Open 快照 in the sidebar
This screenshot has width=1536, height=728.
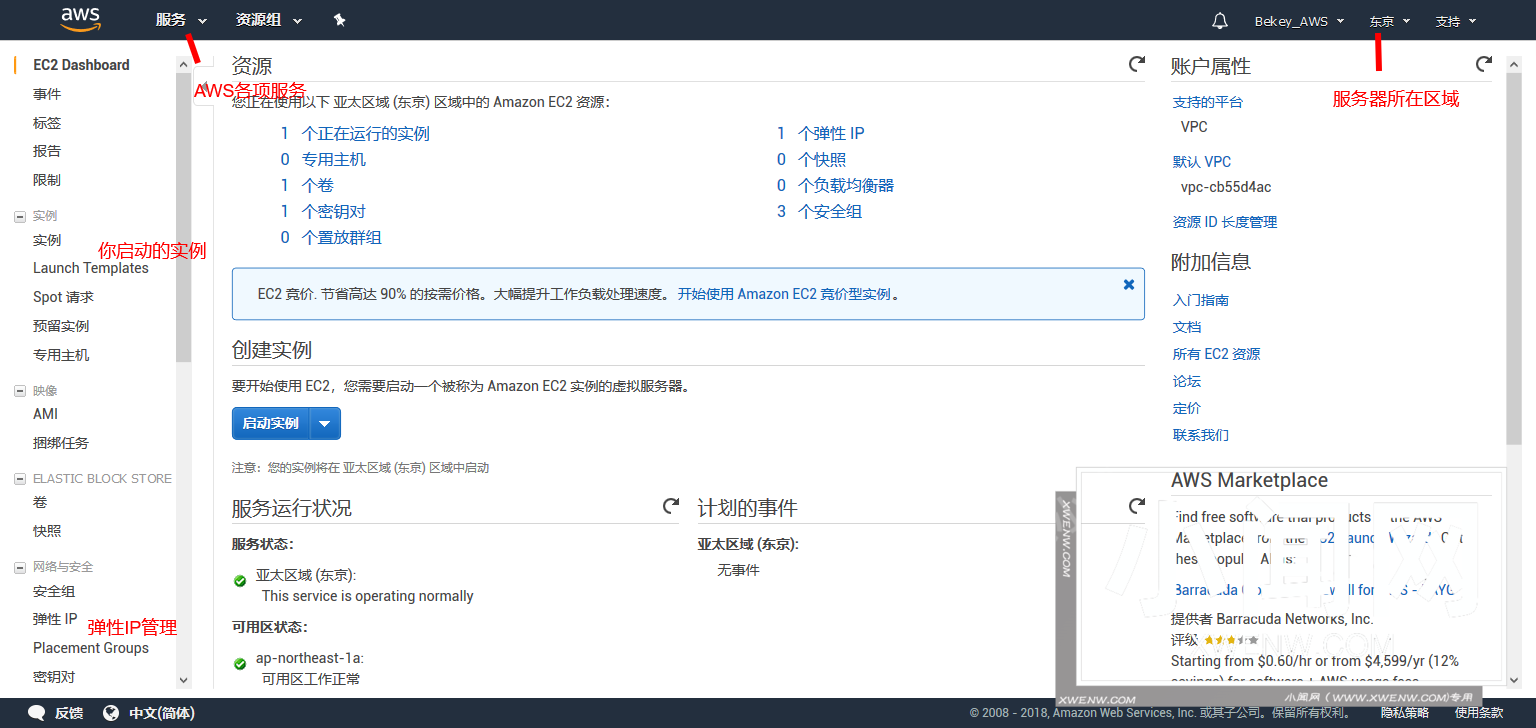[x=47, y=531]
